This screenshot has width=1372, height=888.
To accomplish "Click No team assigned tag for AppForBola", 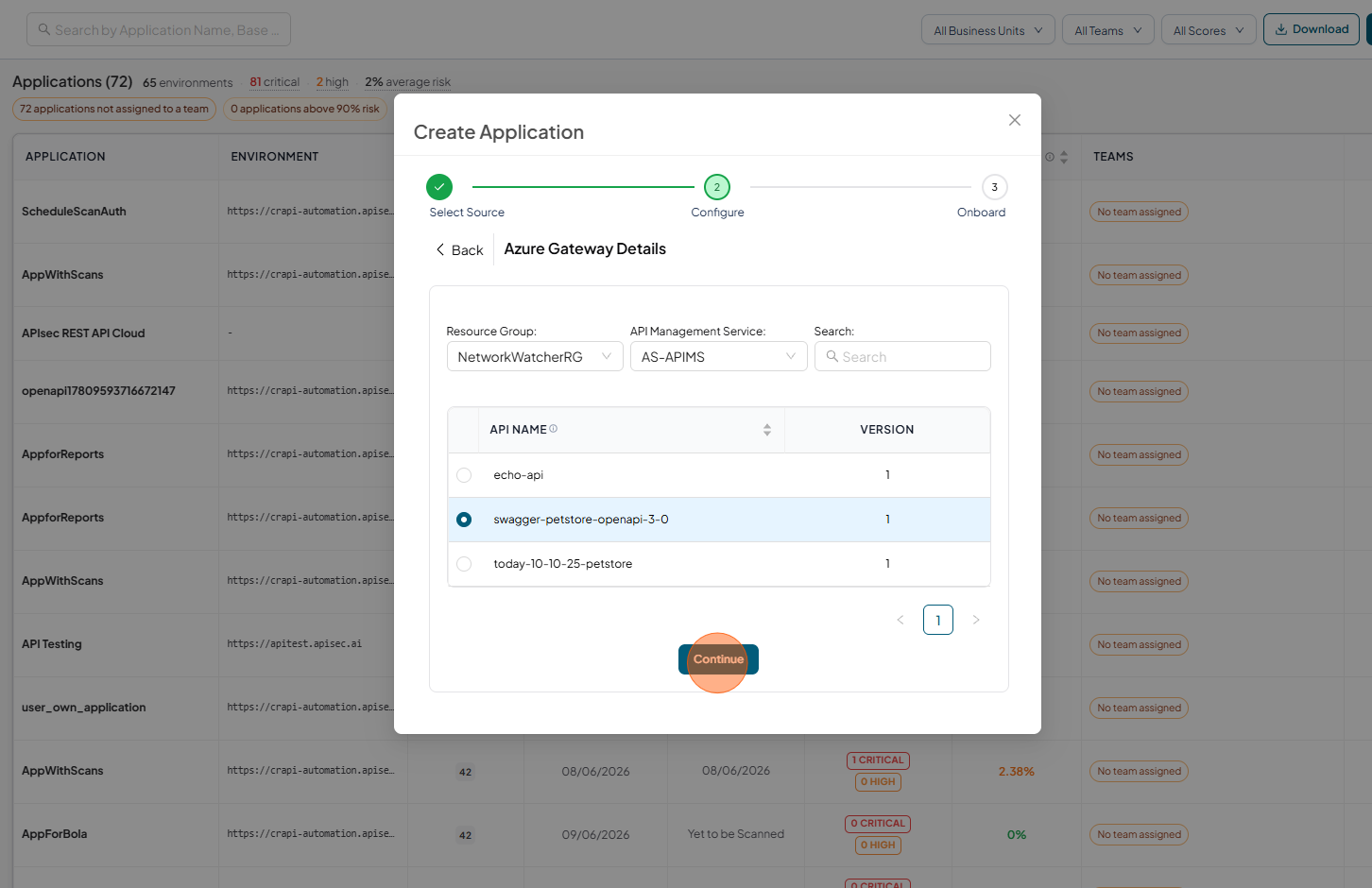I will pos(1139,835).
